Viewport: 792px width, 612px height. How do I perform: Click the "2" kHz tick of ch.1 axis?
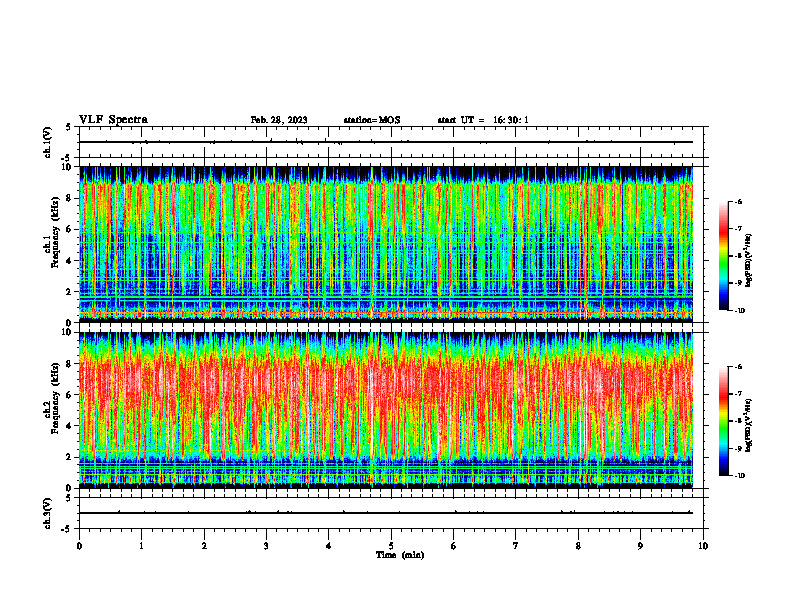point(70,291)
